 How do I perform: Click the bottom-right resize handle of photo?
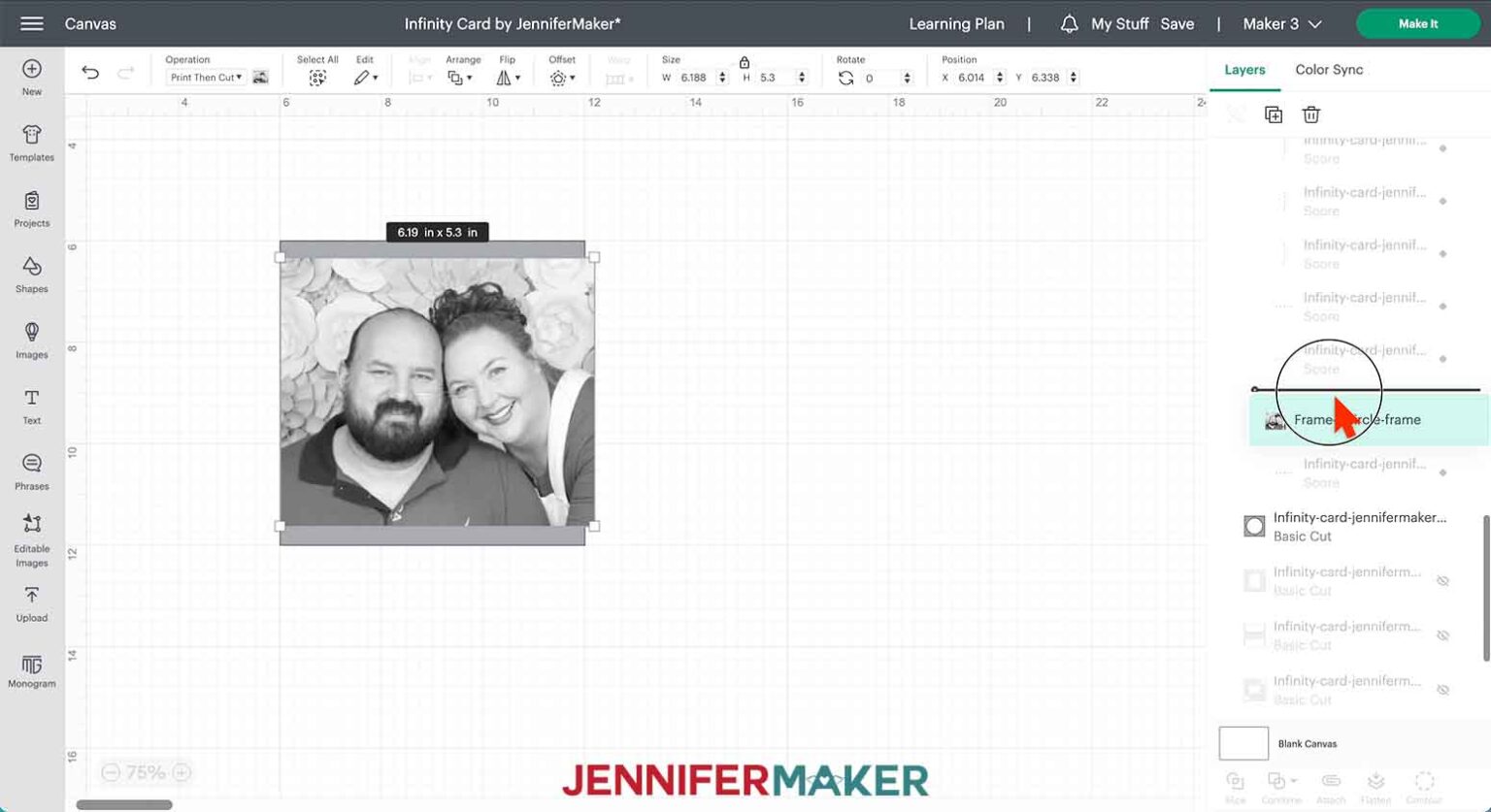(x=594, y=526)
